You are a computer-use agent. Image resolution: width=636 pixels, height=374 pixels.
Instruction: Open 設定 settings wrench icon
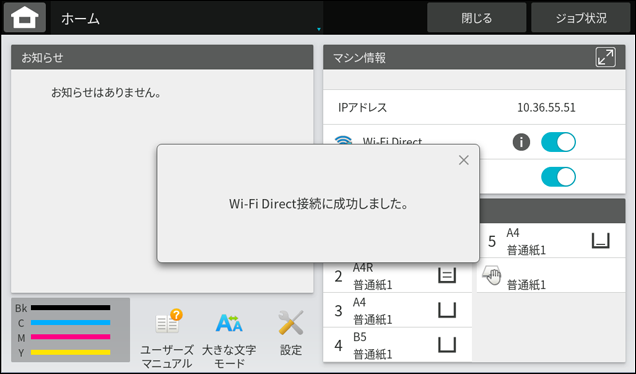point(291,333)
